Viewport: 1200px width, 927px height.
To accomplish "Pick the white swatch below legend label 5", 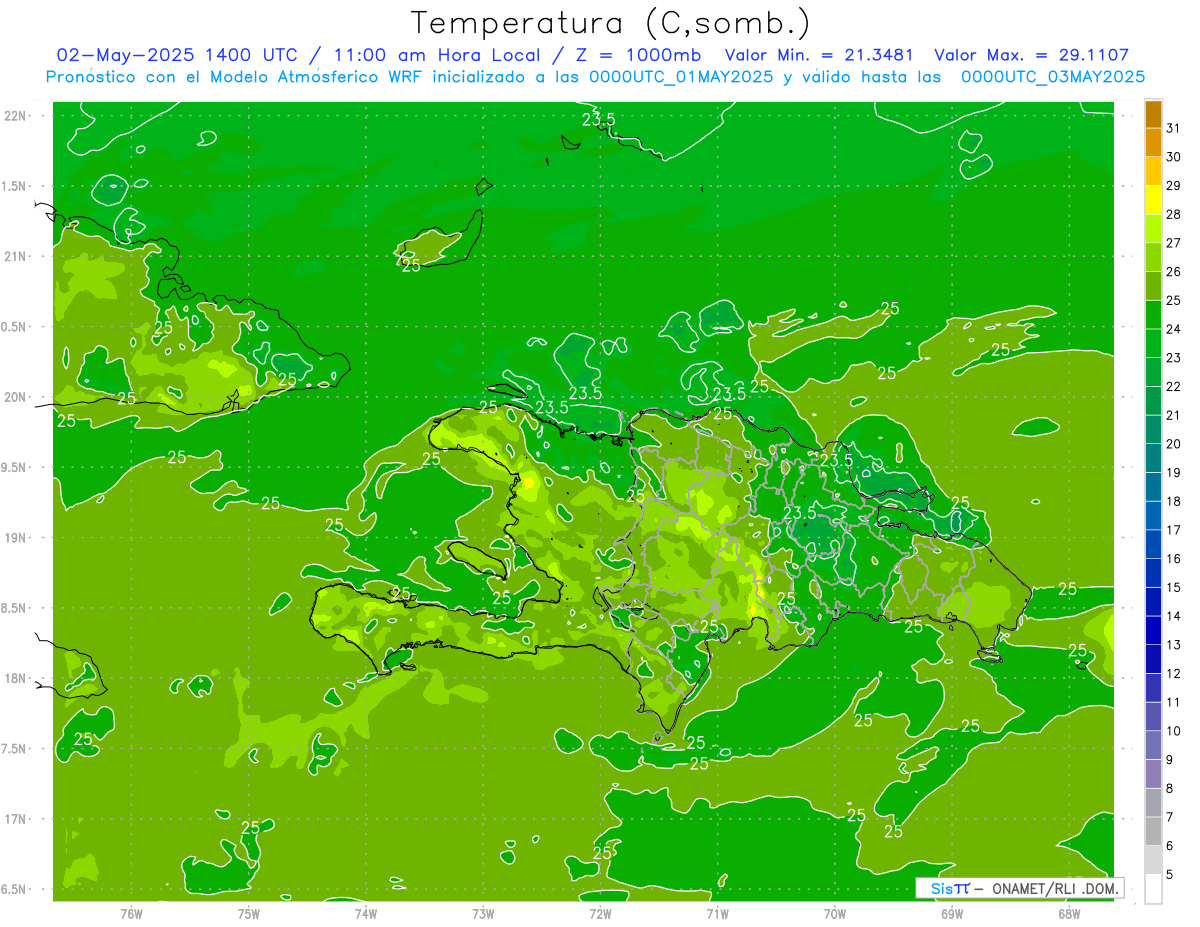I will (x=1153, y=889).
